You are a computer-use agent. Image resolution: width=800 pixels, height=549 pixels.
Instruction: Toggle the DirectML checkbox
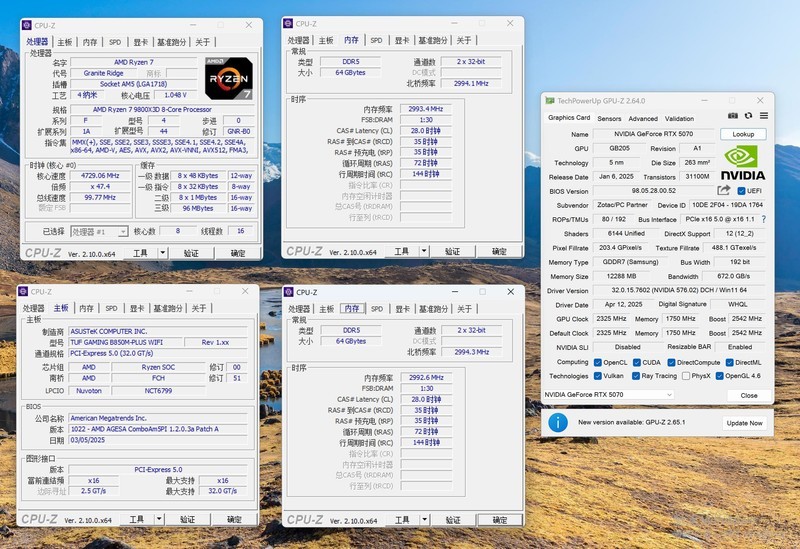point(730,362)
